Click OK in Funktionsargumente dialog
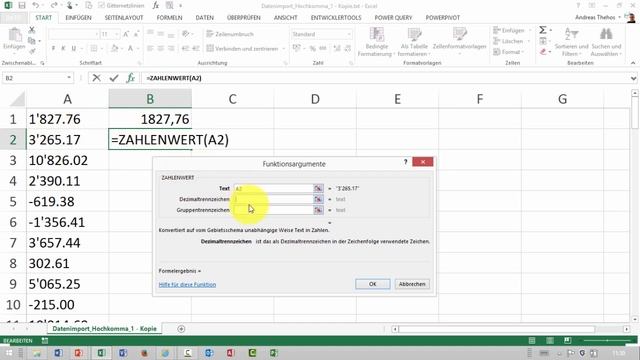Image resolution: width=640 pixels, height=360 pixels. [373, 284]
